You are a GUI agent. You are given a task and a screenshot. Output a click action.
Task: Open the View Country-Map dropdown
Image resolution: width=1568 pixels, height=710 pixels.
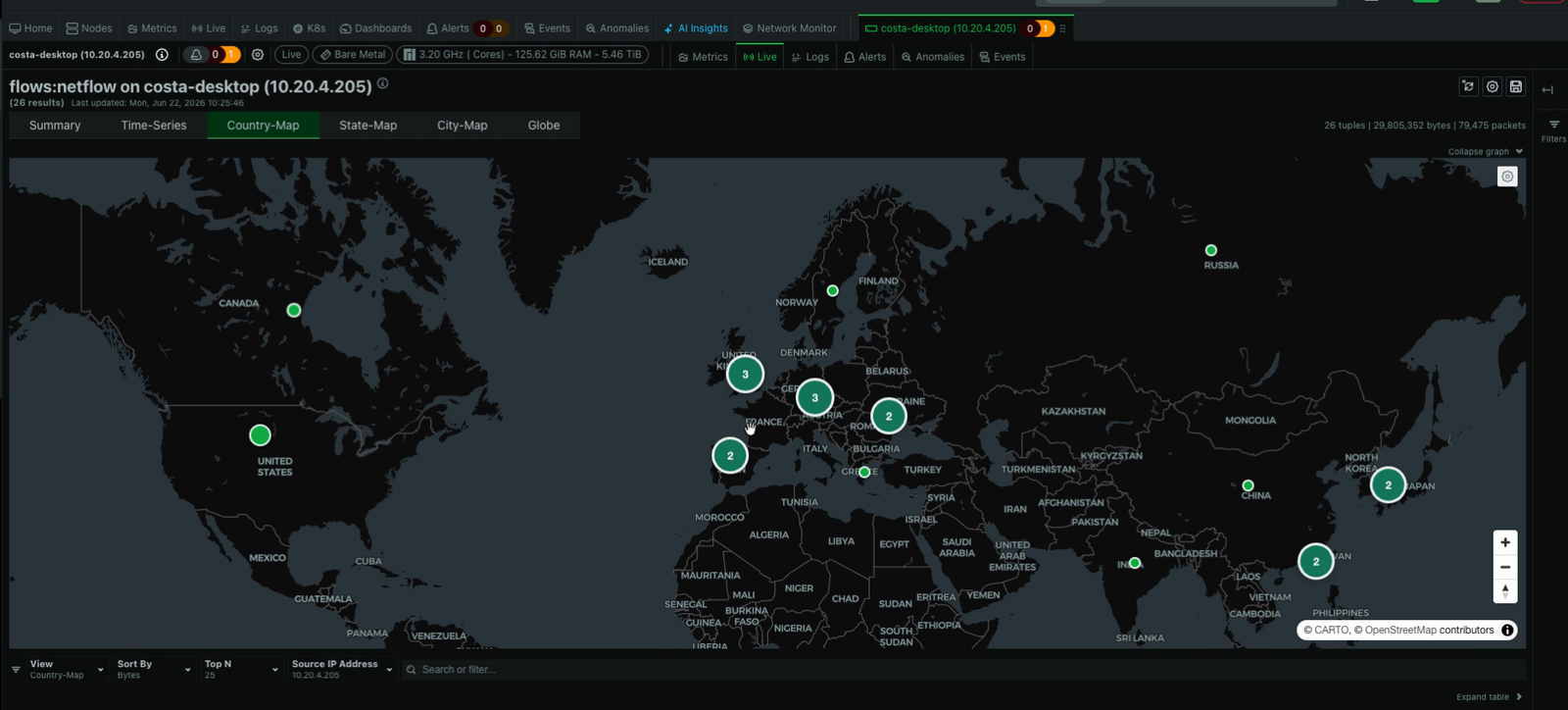click(66, 669)
